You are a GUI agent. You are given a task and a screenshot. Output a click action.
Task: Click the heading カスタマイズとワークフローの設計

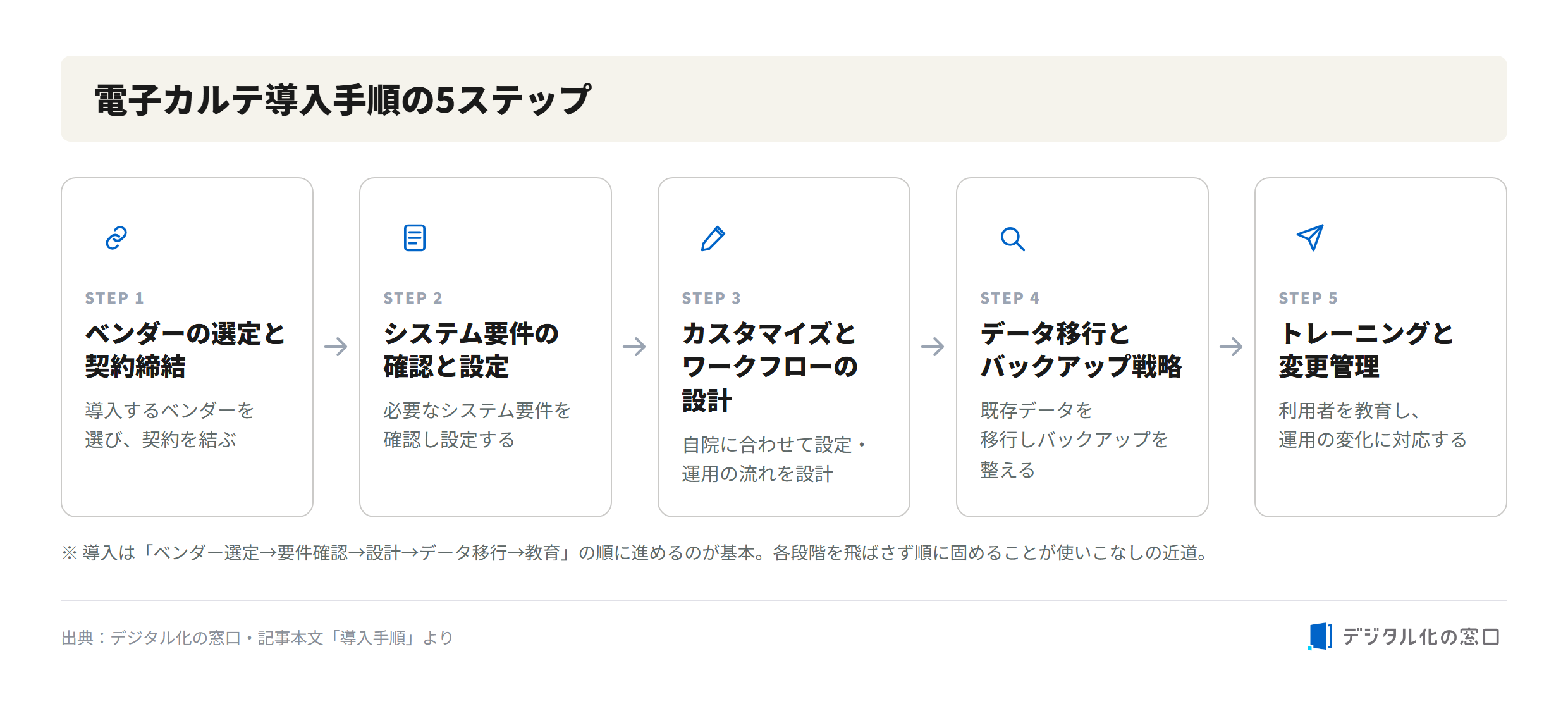[x=770, y=367]
